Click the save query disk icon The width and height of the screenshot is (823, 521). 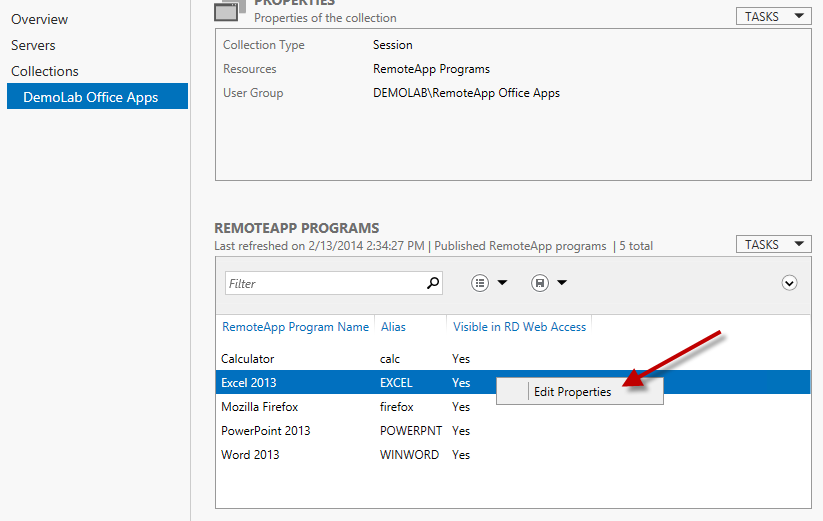(x=540, y=283)
